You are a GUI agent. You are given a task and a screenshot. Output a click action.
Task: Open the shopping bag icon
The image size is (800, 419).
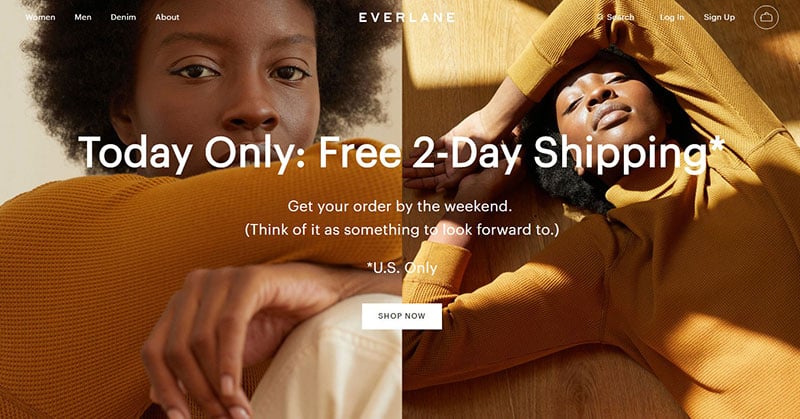pyautogui.click(x=766, y=17)
